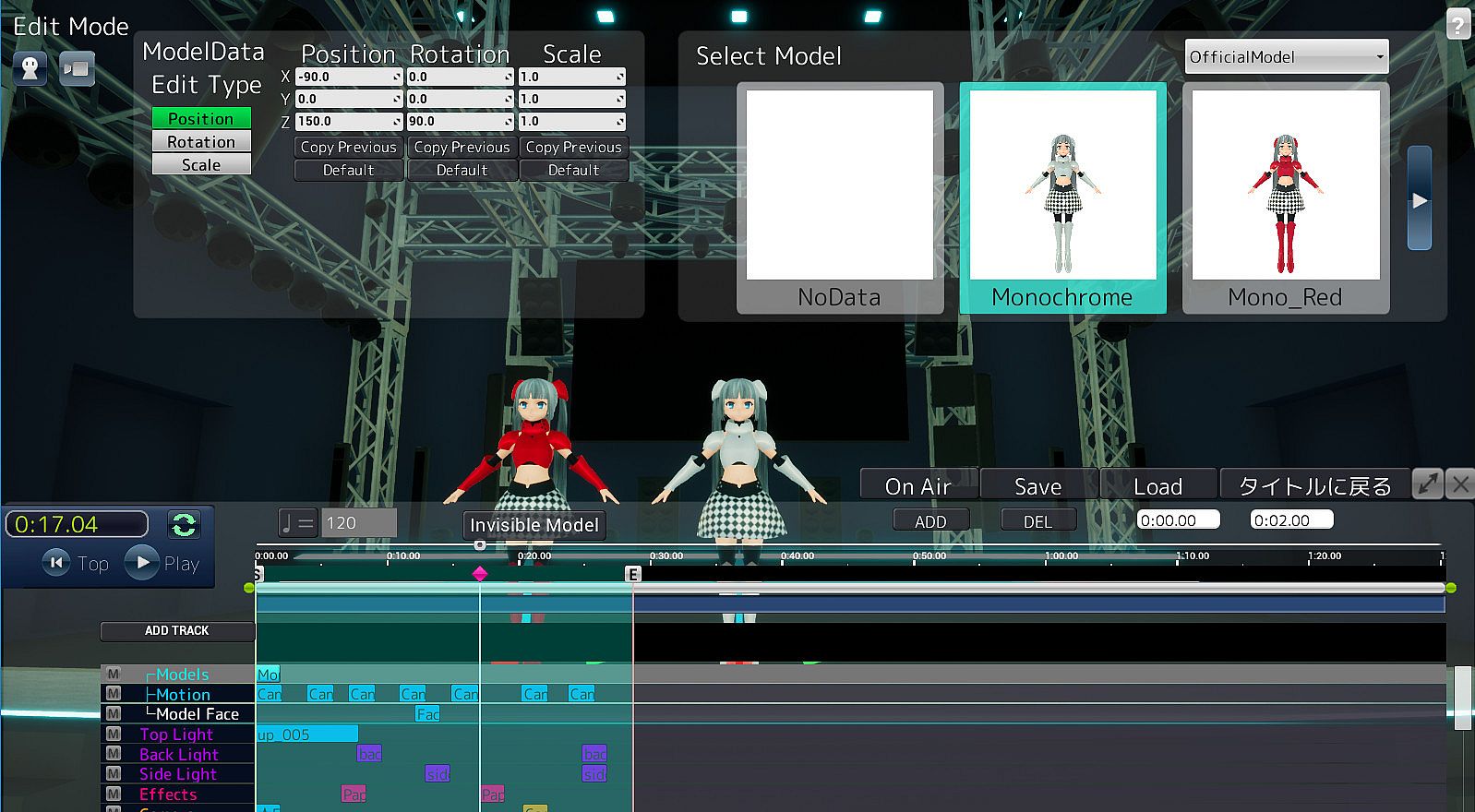Viewport: 1475px width, 812px height.
Task: Click the ADD TRACK button
Action: (177, 630)
